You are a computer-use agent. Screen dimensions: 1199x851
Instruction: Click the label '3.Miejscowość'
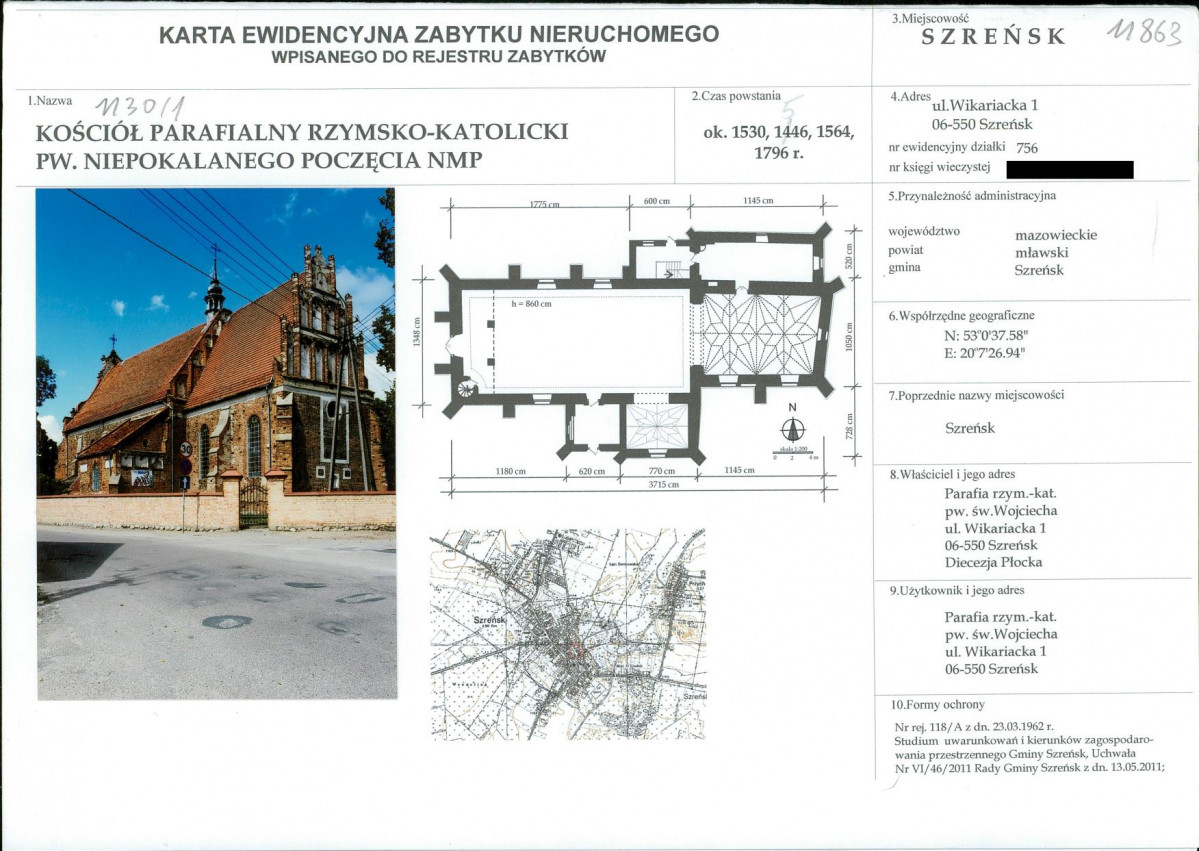[x=931, y=18]
